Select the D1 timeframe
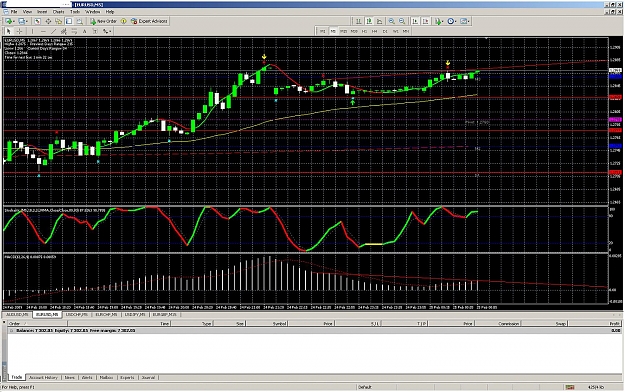625x392 pixels. click(385, 31)
